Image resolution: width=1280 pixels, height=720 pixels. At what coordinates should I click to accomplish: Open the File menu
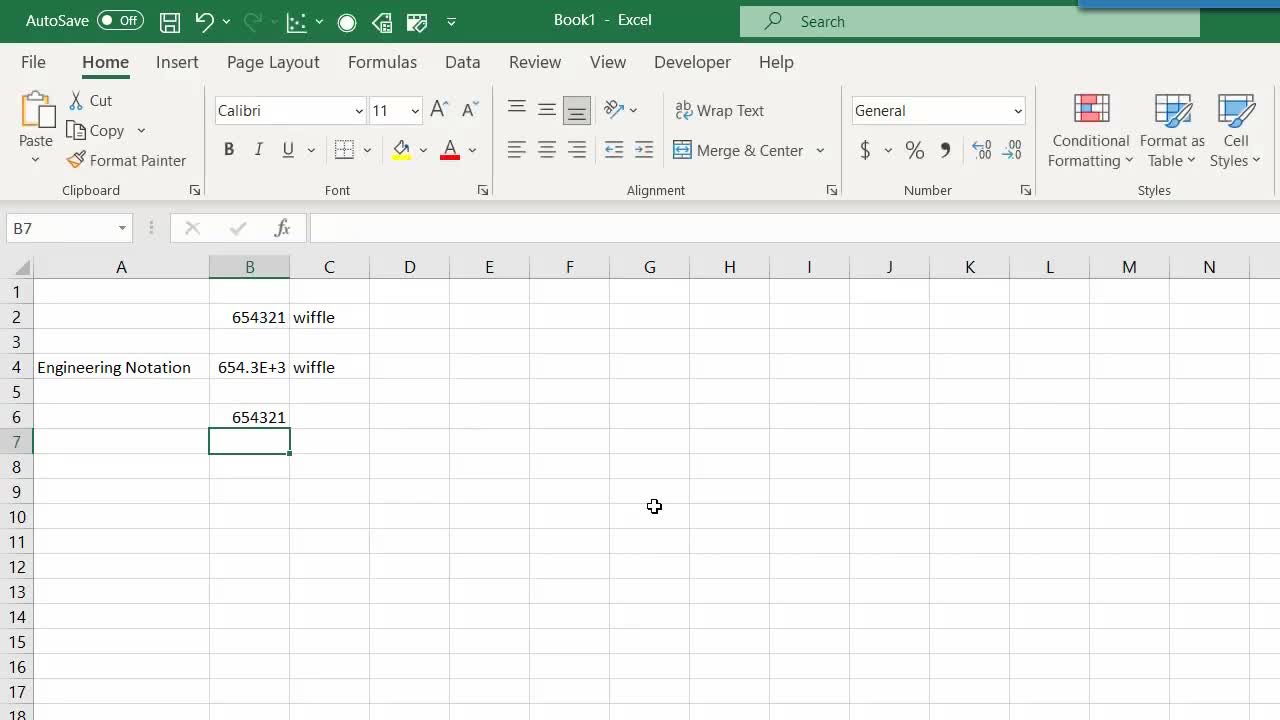coord(33,62)
